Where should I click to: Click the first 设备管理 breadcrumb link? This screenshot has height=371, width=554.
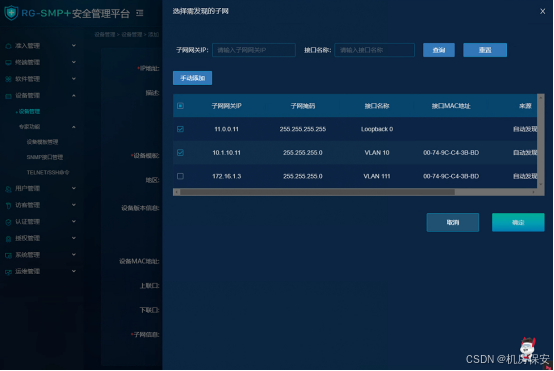(105, 35)
